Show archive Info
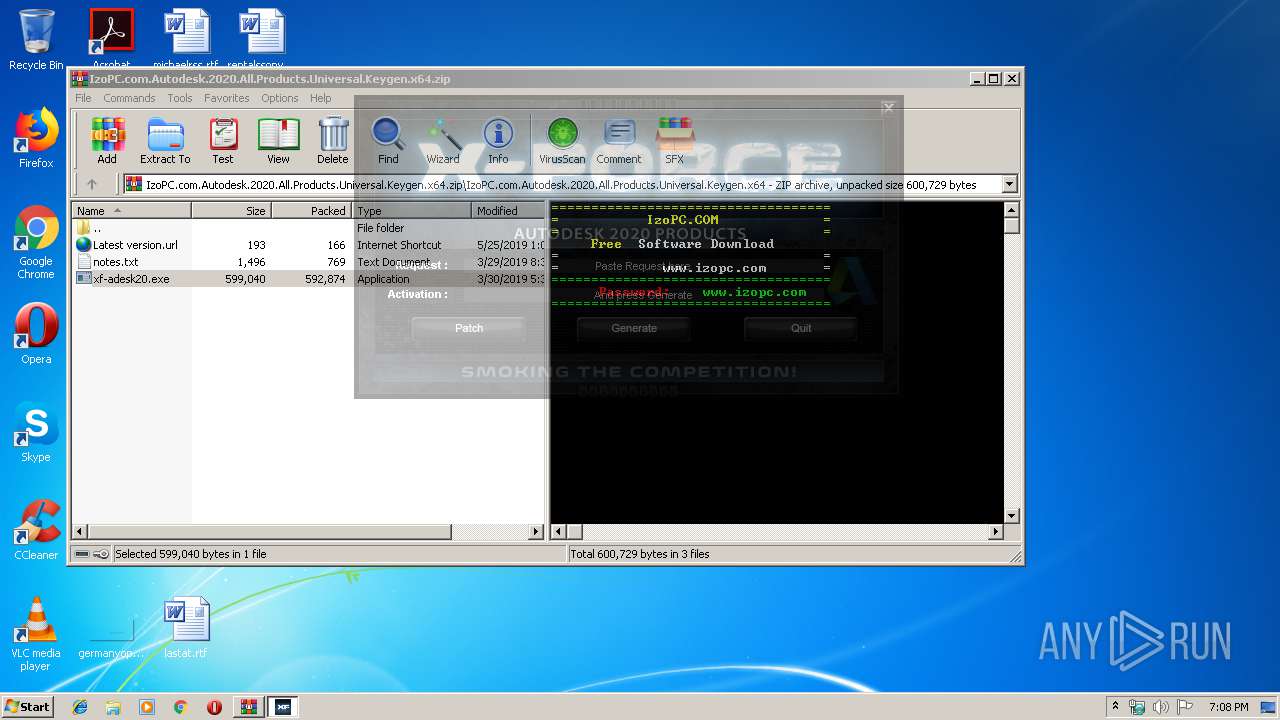1280x720 pixels. (498, 140)
